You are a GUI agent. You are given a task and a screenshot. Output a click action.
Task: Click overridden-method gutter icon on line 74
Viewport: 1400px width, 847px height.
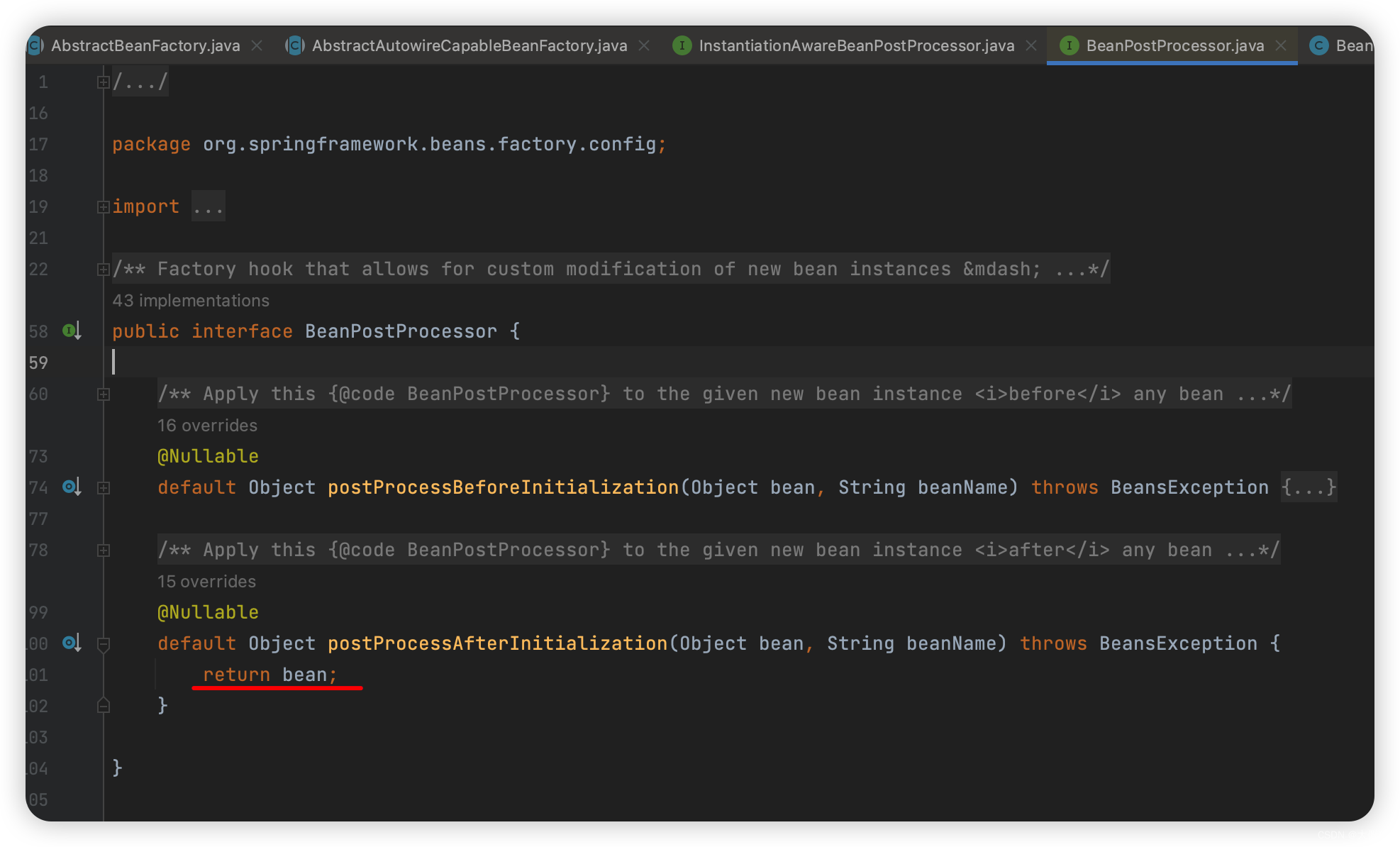point(70,487)
